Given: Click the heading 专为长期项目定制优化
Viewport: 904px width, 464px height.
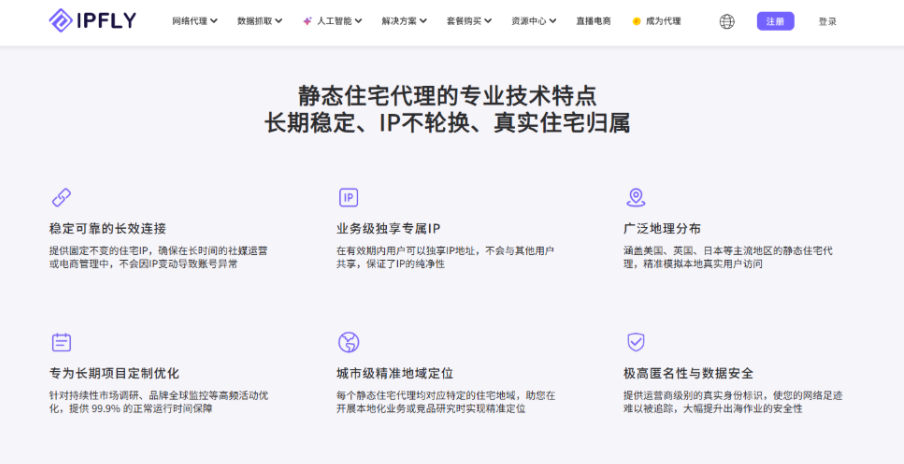Looking at the screenshot, I should pos(114,374).
